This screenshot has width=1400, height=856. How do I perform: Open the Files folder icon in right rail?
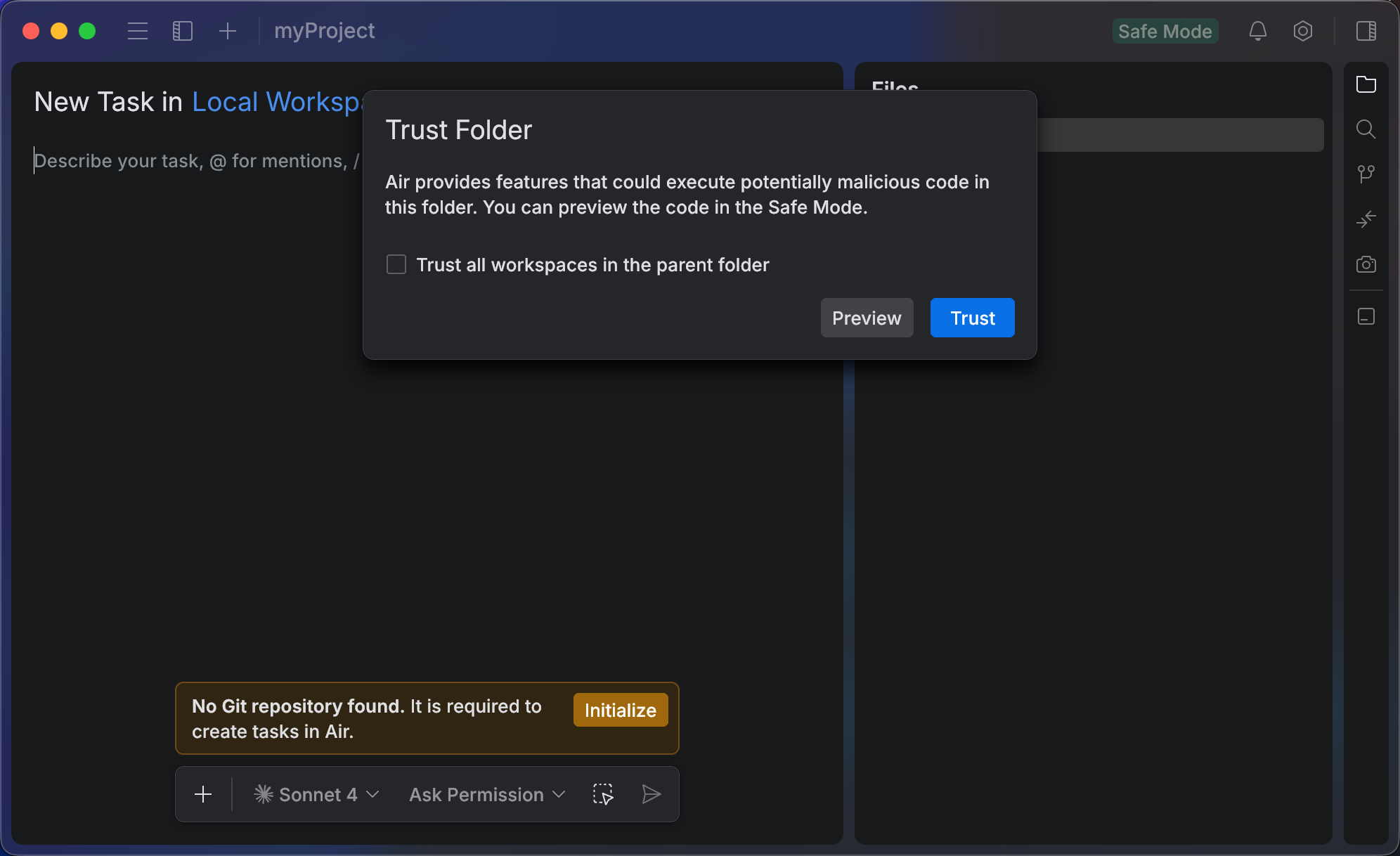click(x=1366, y=84)
